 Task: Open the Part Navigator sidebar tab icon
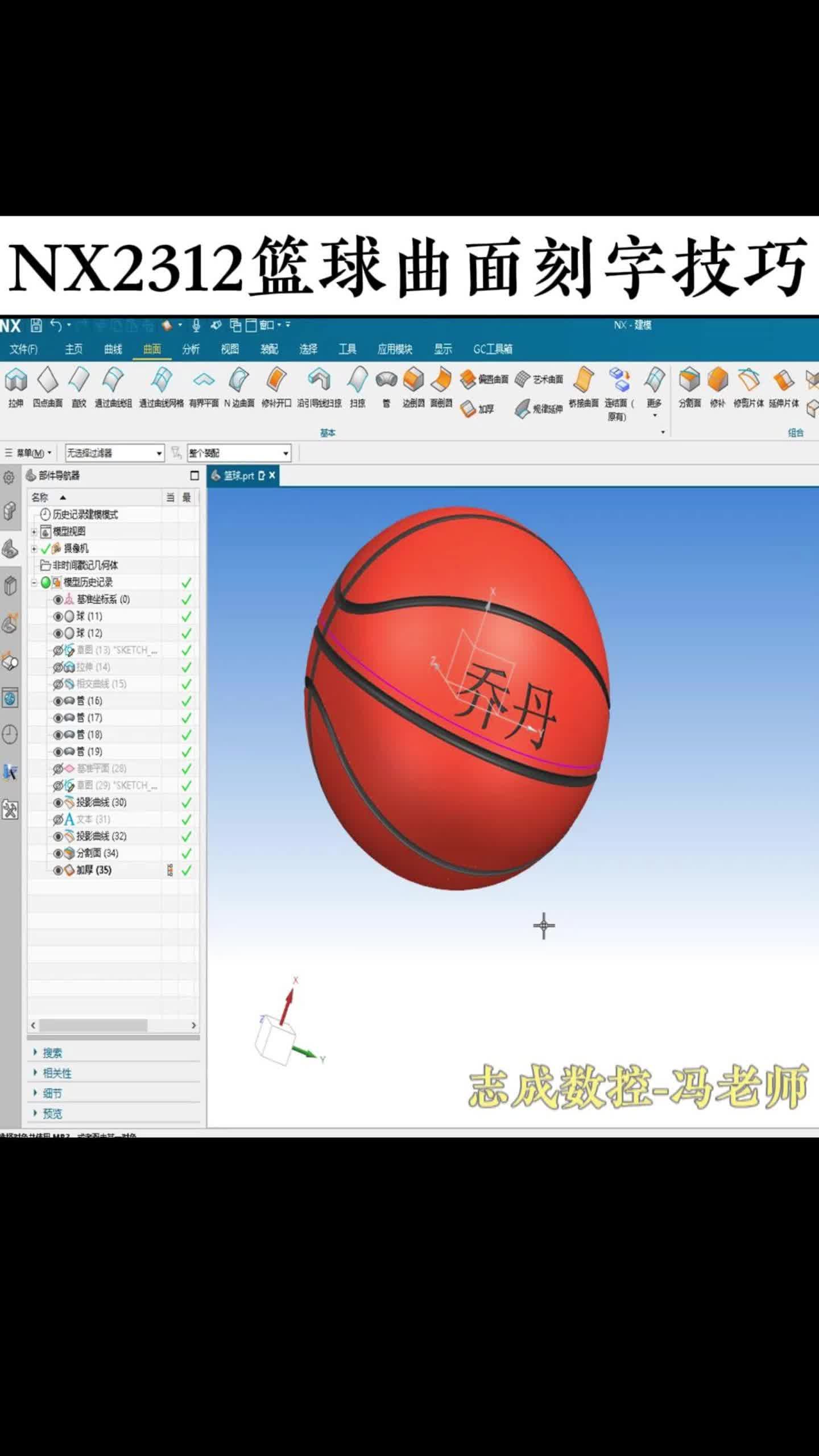(x=10, y=549)
